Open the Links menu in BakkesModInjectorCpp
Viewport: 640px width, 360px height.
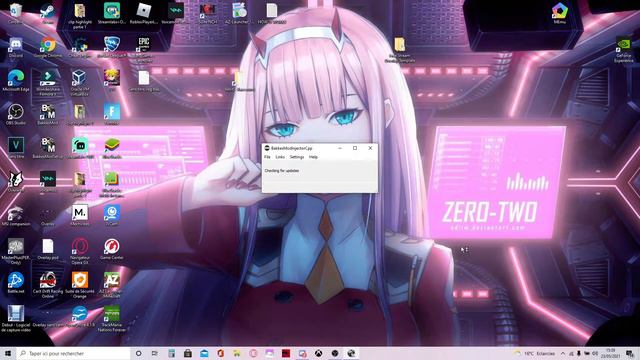[x=280, y=157]
